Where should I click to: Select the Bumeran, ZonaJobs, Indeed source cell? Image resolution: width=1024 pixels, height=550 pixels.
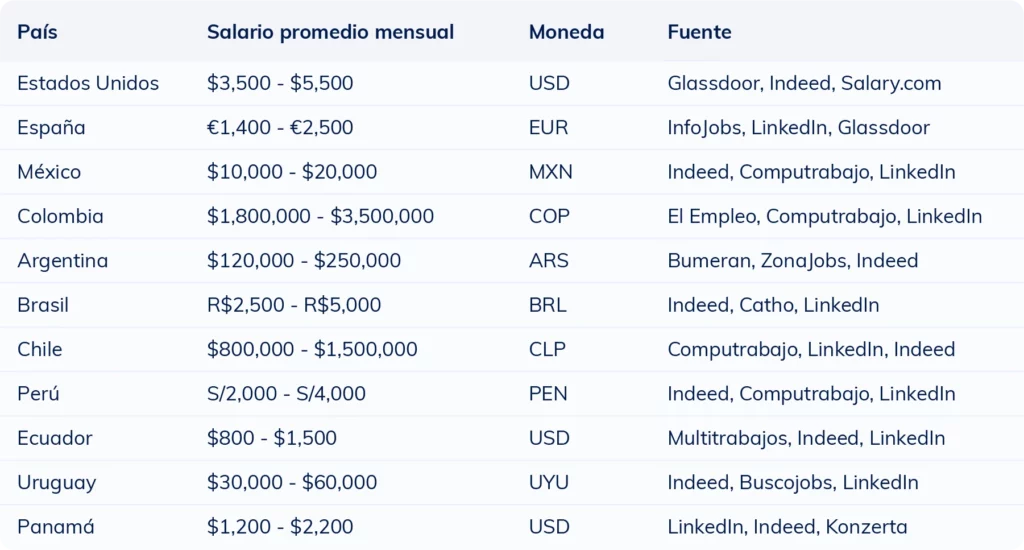point(792,261)
